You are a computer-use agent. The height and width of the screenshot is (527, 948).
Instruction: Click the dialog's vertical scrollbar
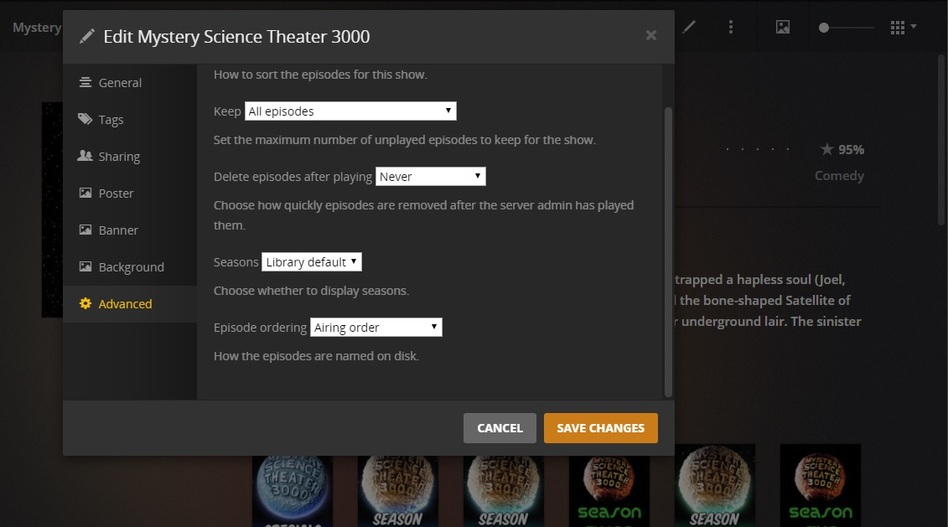(x=668, y=252)
